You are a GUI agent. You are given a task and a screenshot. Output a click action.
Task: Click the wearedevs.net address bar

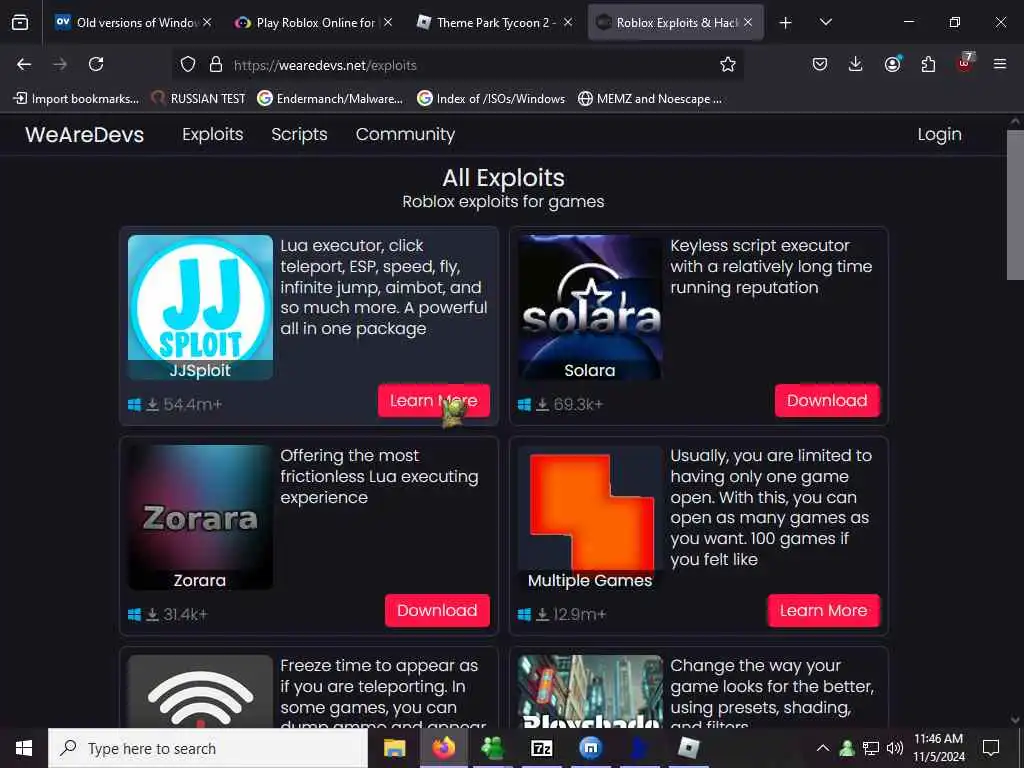click(457, 65)
